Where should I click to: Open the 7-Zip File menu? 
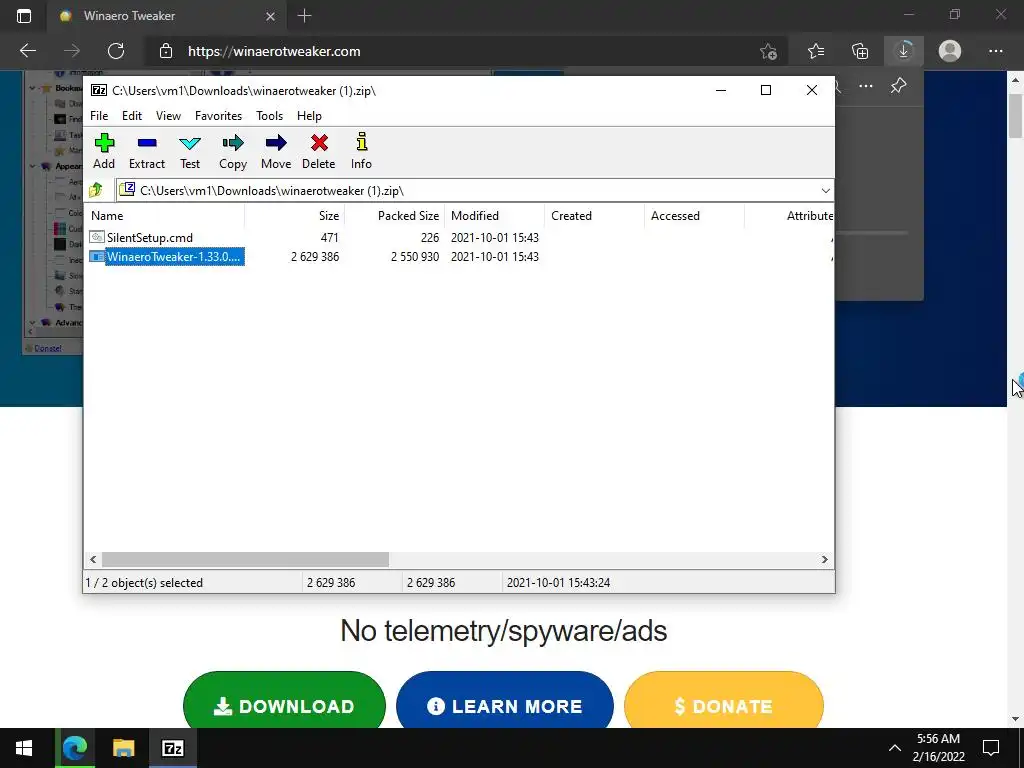tap(99, 116)
